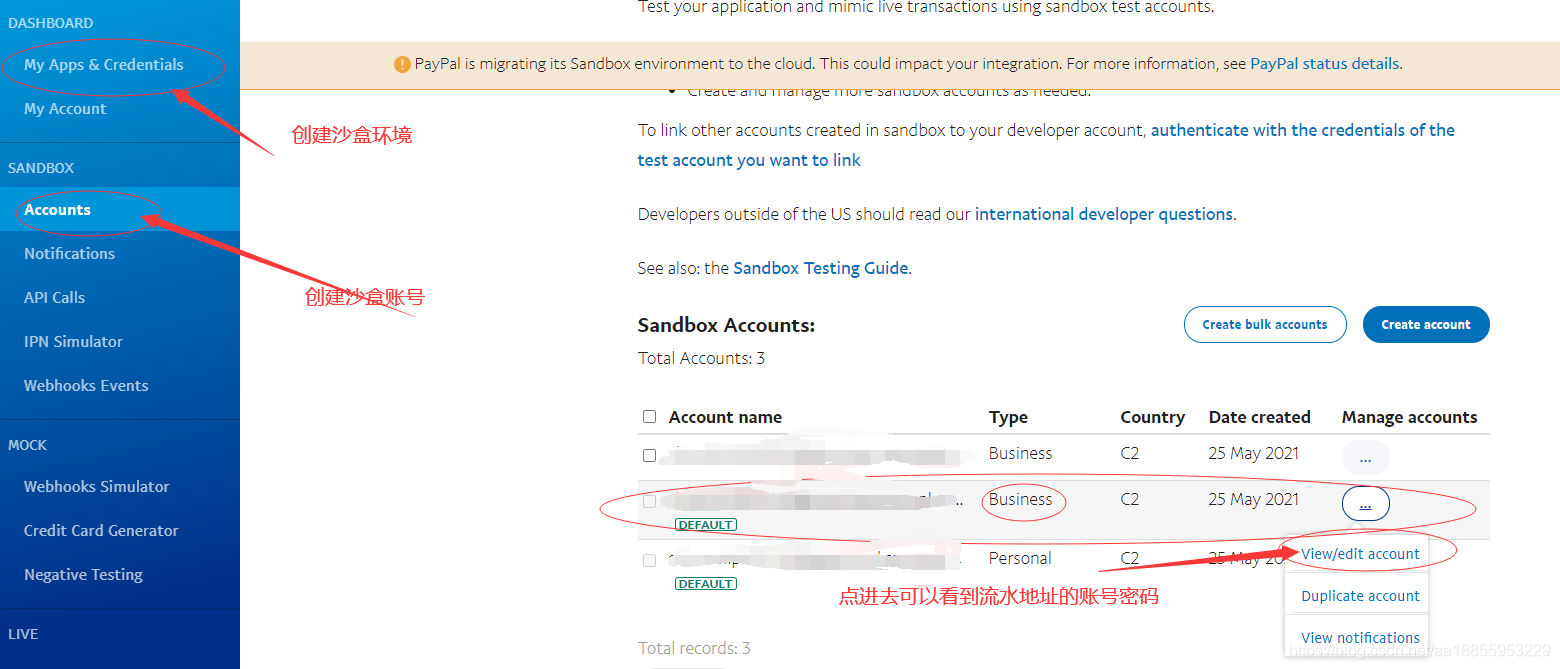Click DEFAULT badge under Business account

click(x=706, y=524)
